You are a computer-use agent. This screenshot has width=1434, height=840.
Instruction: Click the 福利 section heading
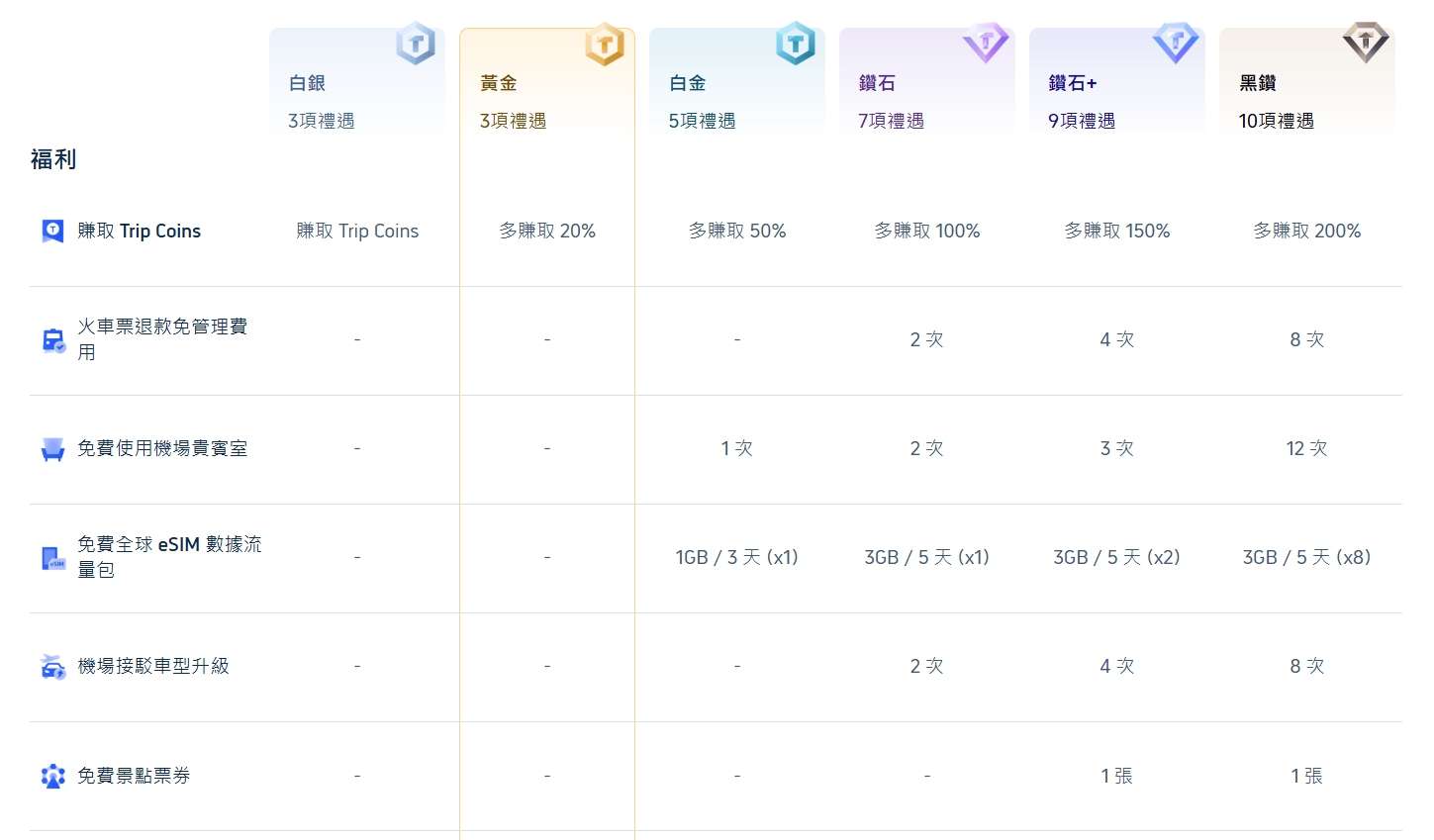[x=53, y=159]
